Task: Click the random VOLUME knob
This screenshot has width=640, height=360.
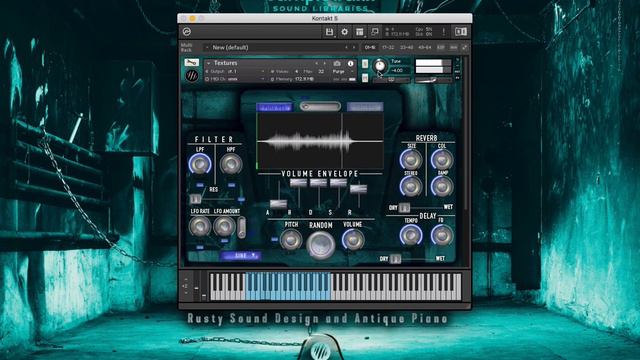Action: [353, 240]
